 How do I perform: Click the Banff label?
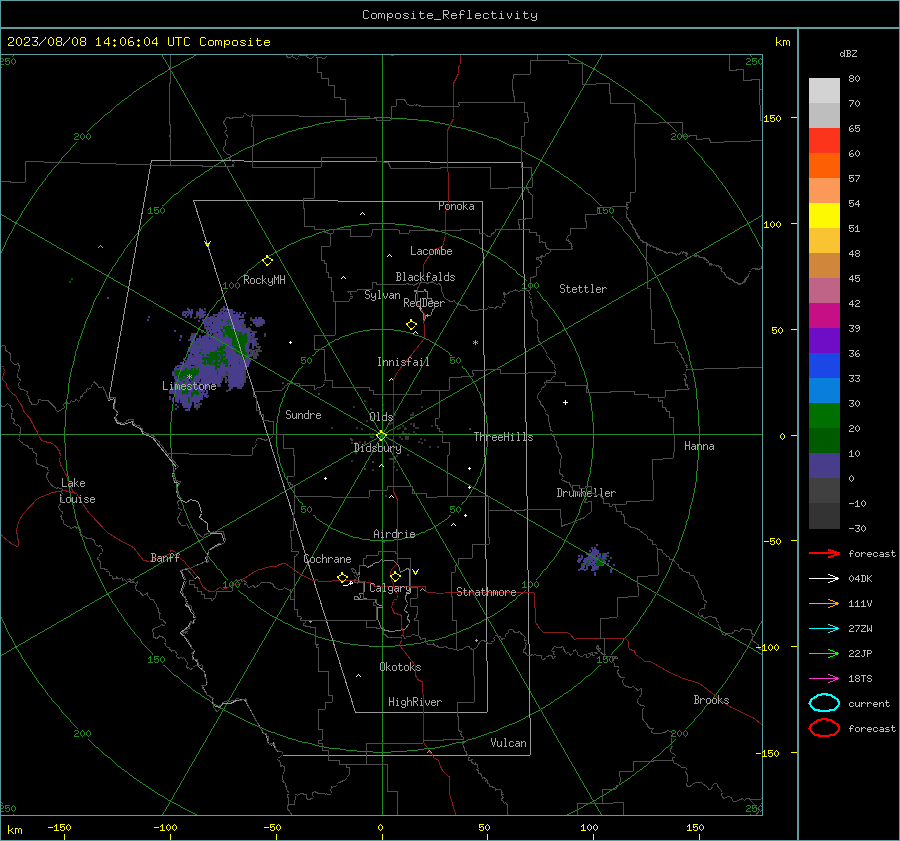[165, 557]
